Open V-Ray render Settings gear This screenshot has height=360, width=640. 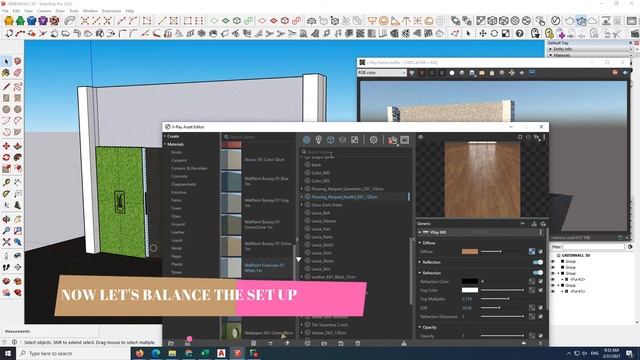click(x=373, y=140)
